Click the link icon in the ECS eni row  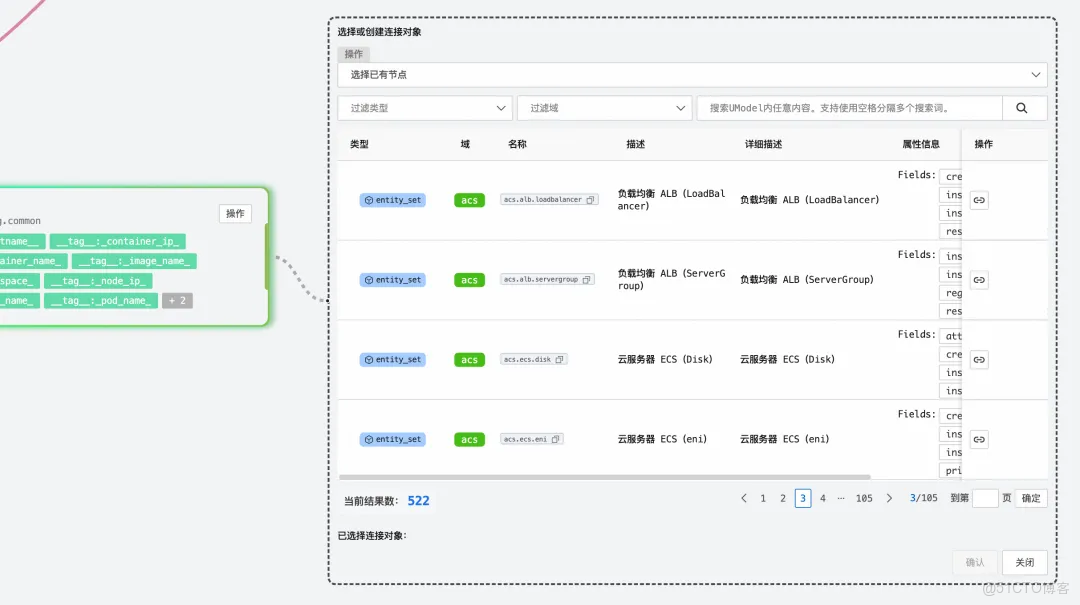tap(978, 438)
